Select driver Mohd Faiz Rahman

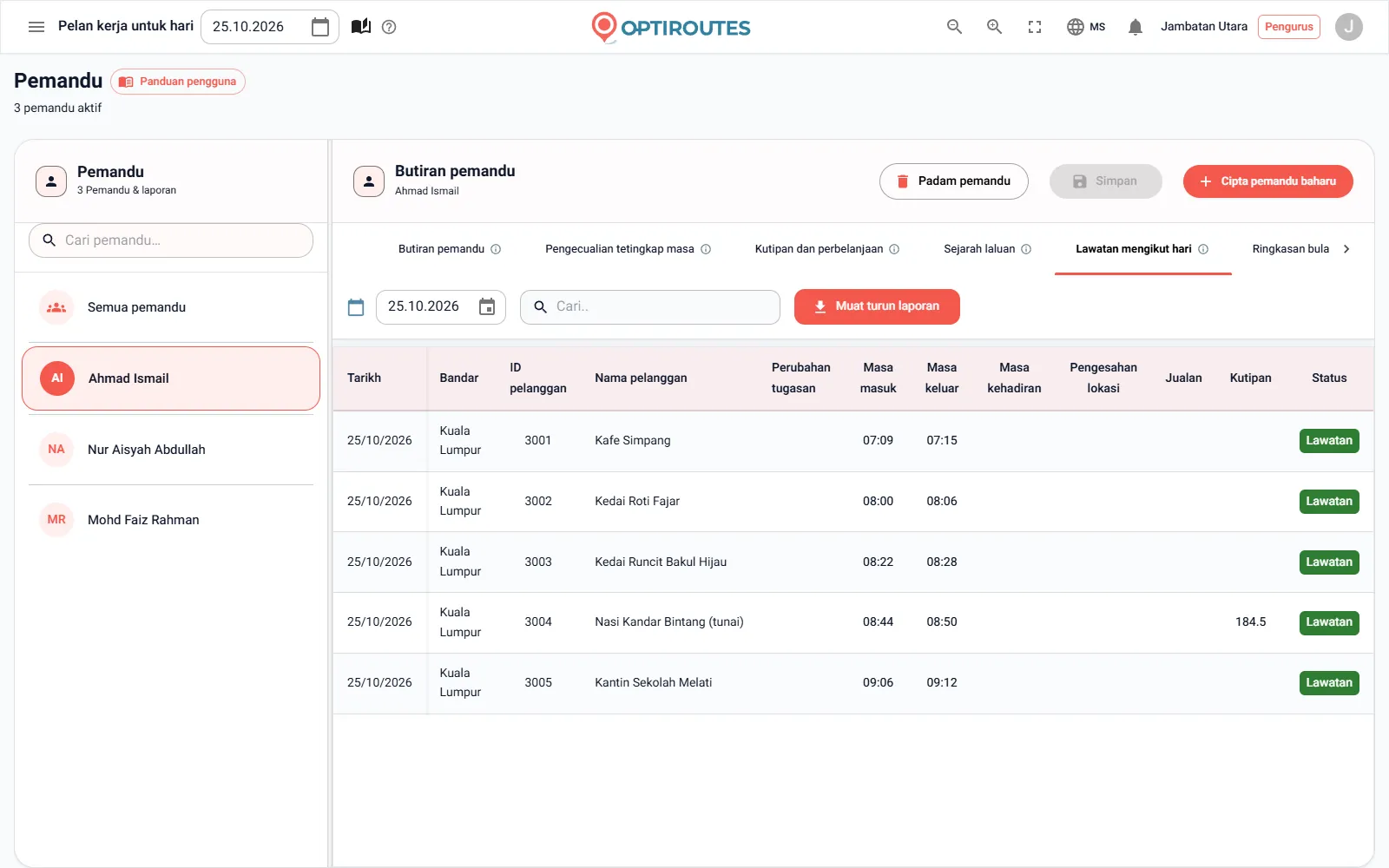[x=171, y=520]
